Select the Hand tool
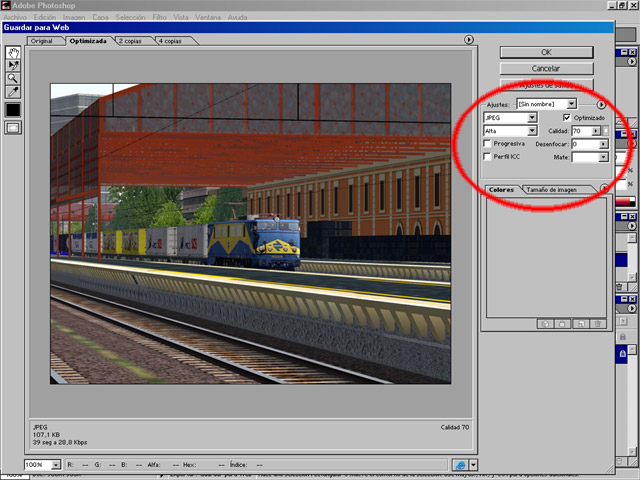The height and width of the screenshot is (480, 640). pyautogui.click(x=14, y=50)
